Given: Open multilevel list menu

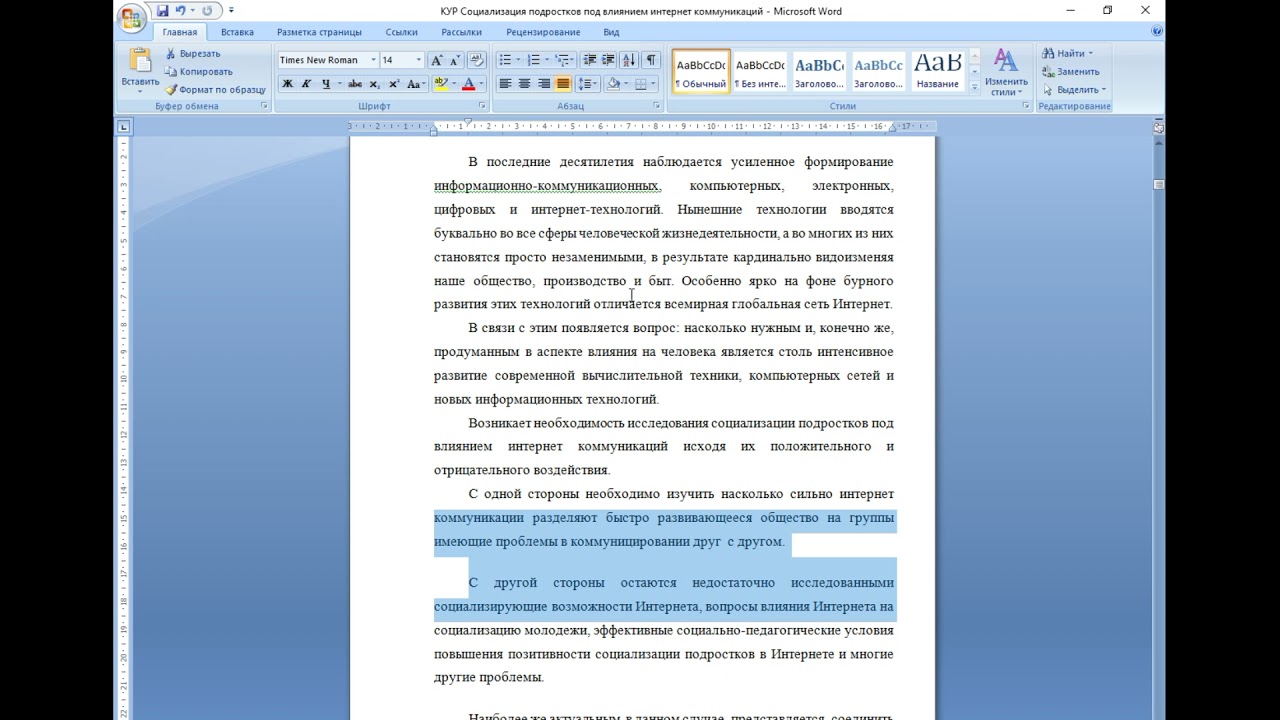Looking at the screenshot, I should pos(564,60).
